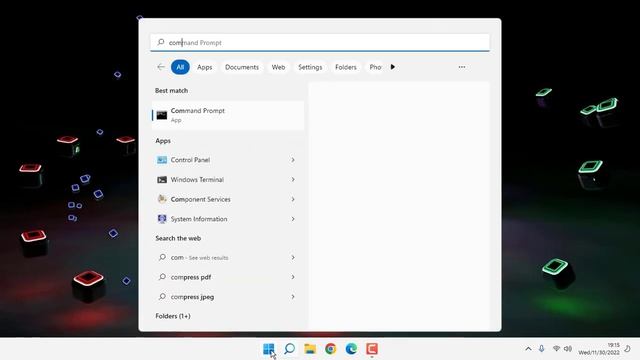This screenshot has width=640, height=360.
Task: Open the three-dot more options menu
Action: pyautogui.click(x=462, y=67)
